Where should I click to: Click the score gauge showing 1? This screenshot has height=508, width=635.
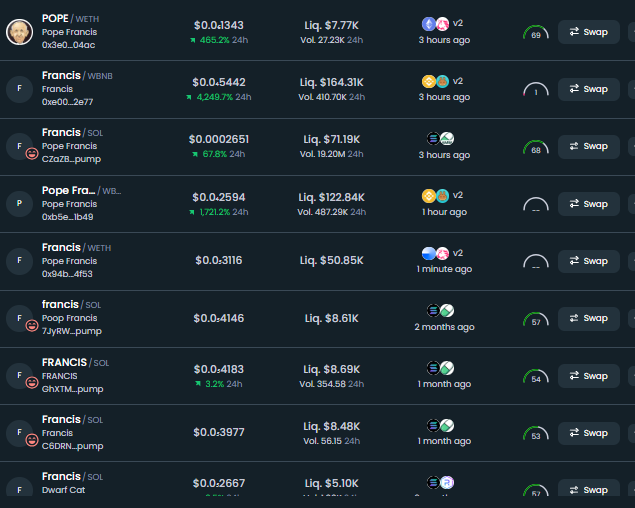(x=536, y=90)
